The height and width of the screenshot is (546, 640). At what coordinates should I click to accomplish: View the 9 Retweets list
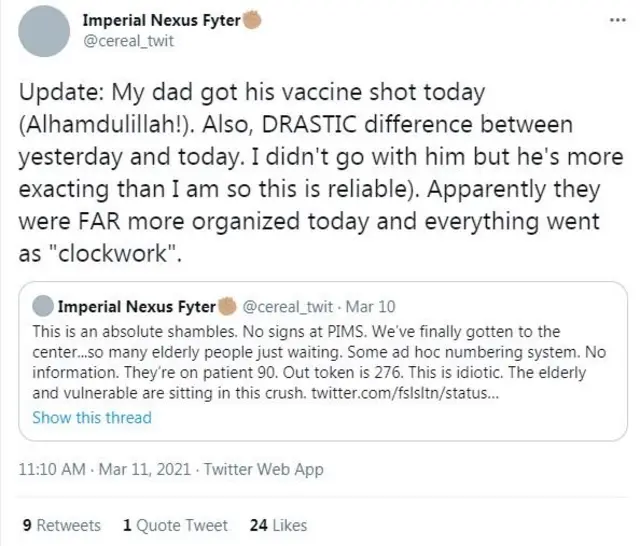pos(61,524)
